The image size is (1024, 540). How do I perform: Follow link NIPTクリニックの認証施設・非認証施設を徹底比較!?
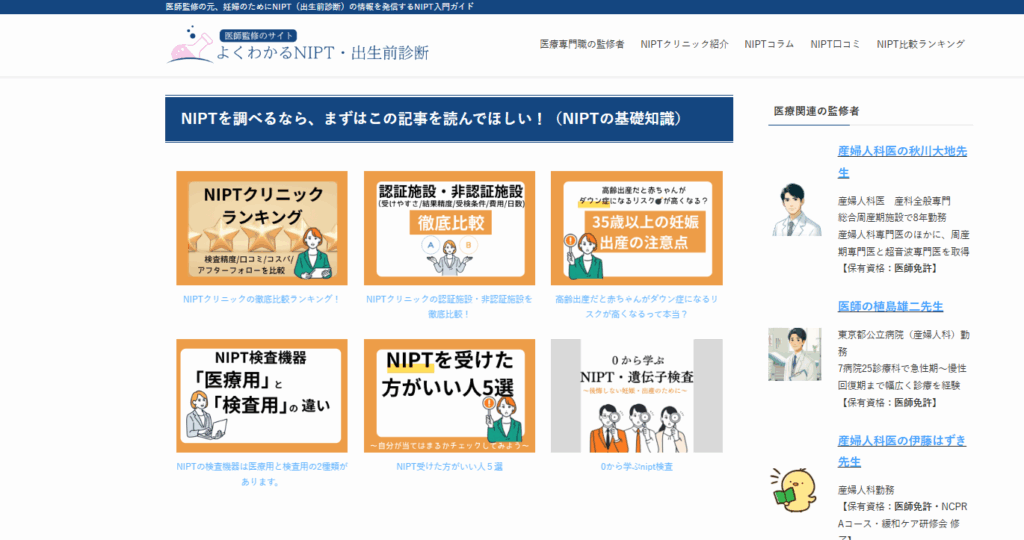point(449,306)
